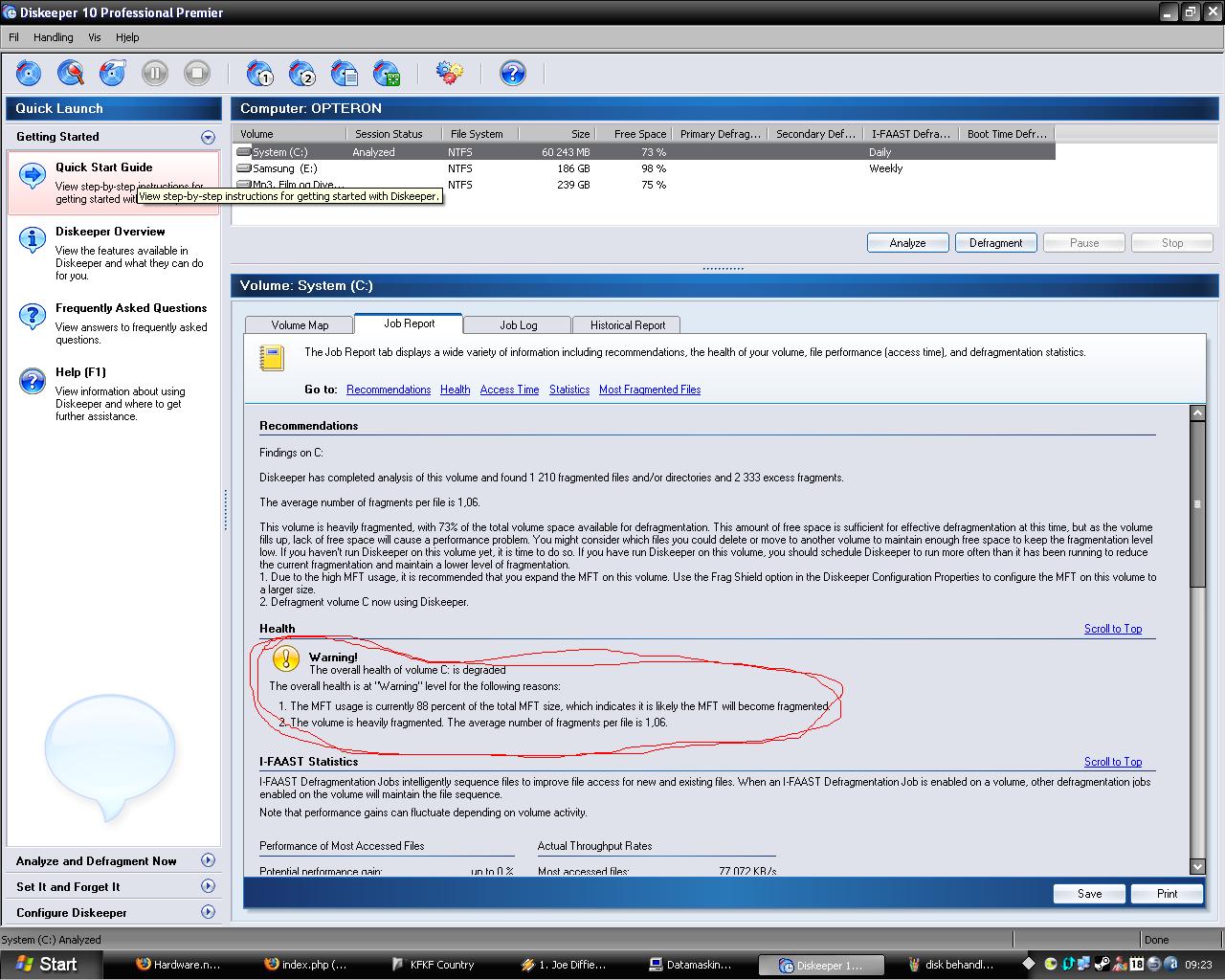Viewport: 1225px width, 980px height.
Task: Click the Analyze button
Action: (x=907, y=243)
